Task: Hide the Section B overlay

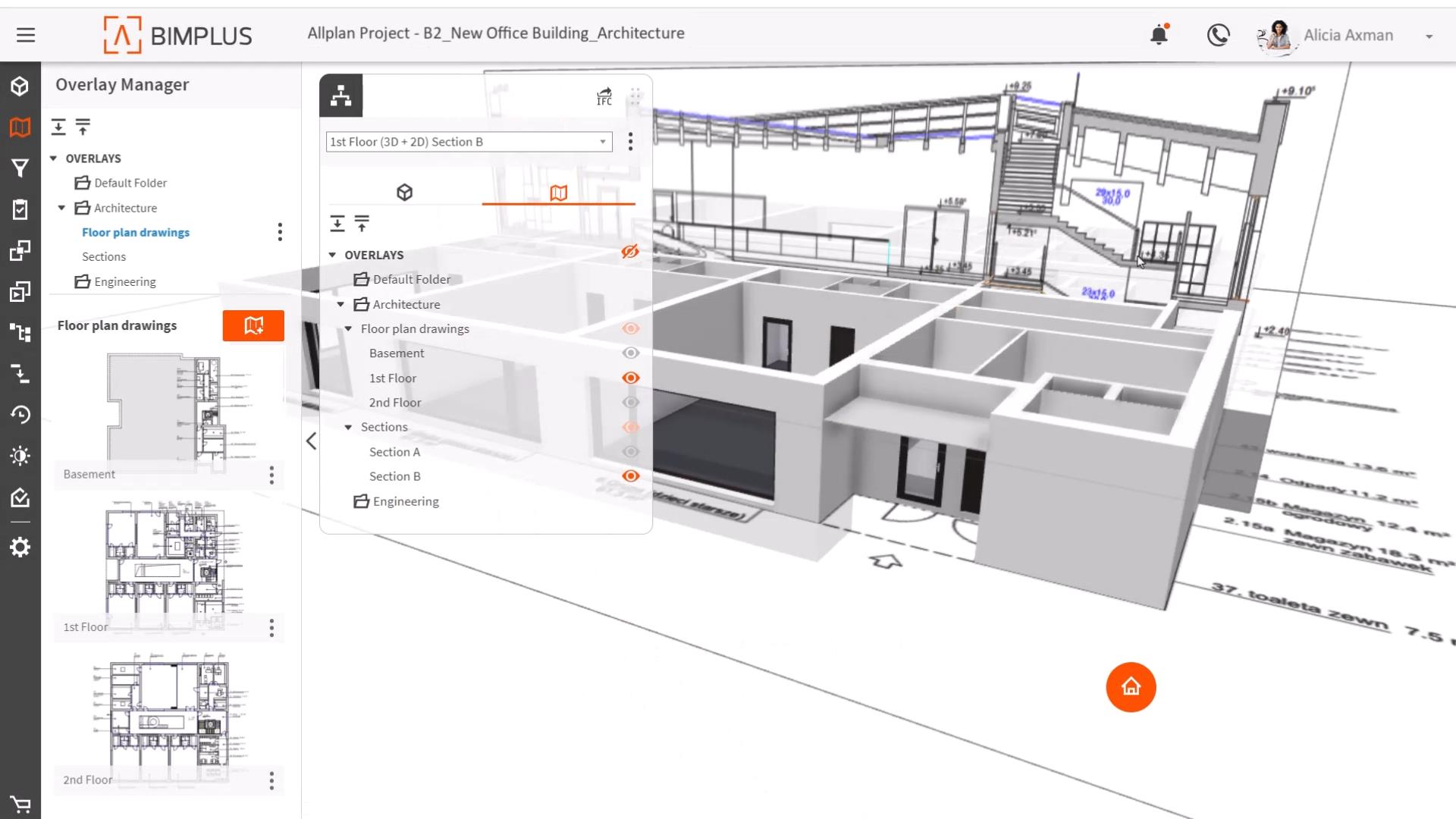Action: pos(630,476)
